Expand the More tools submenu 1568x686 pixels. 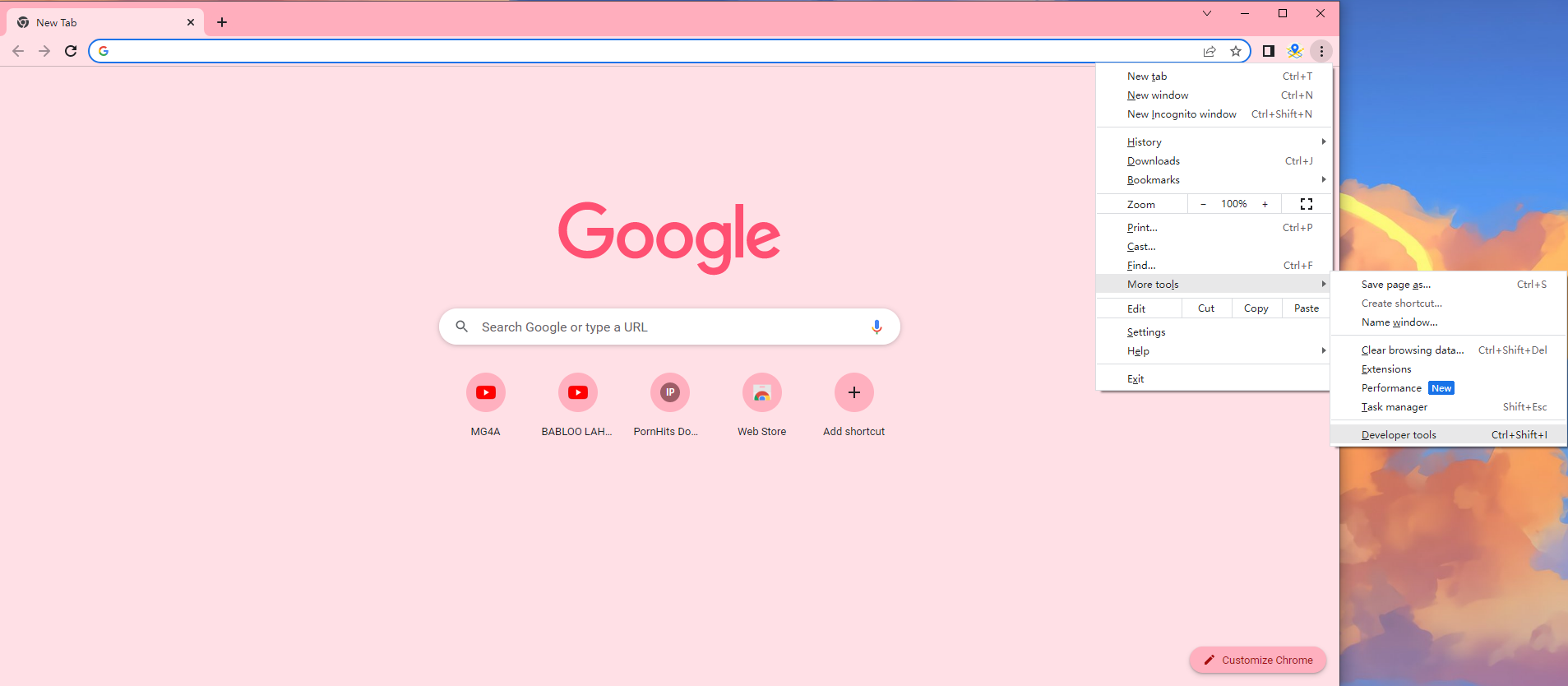click(x=1214, y=285)
